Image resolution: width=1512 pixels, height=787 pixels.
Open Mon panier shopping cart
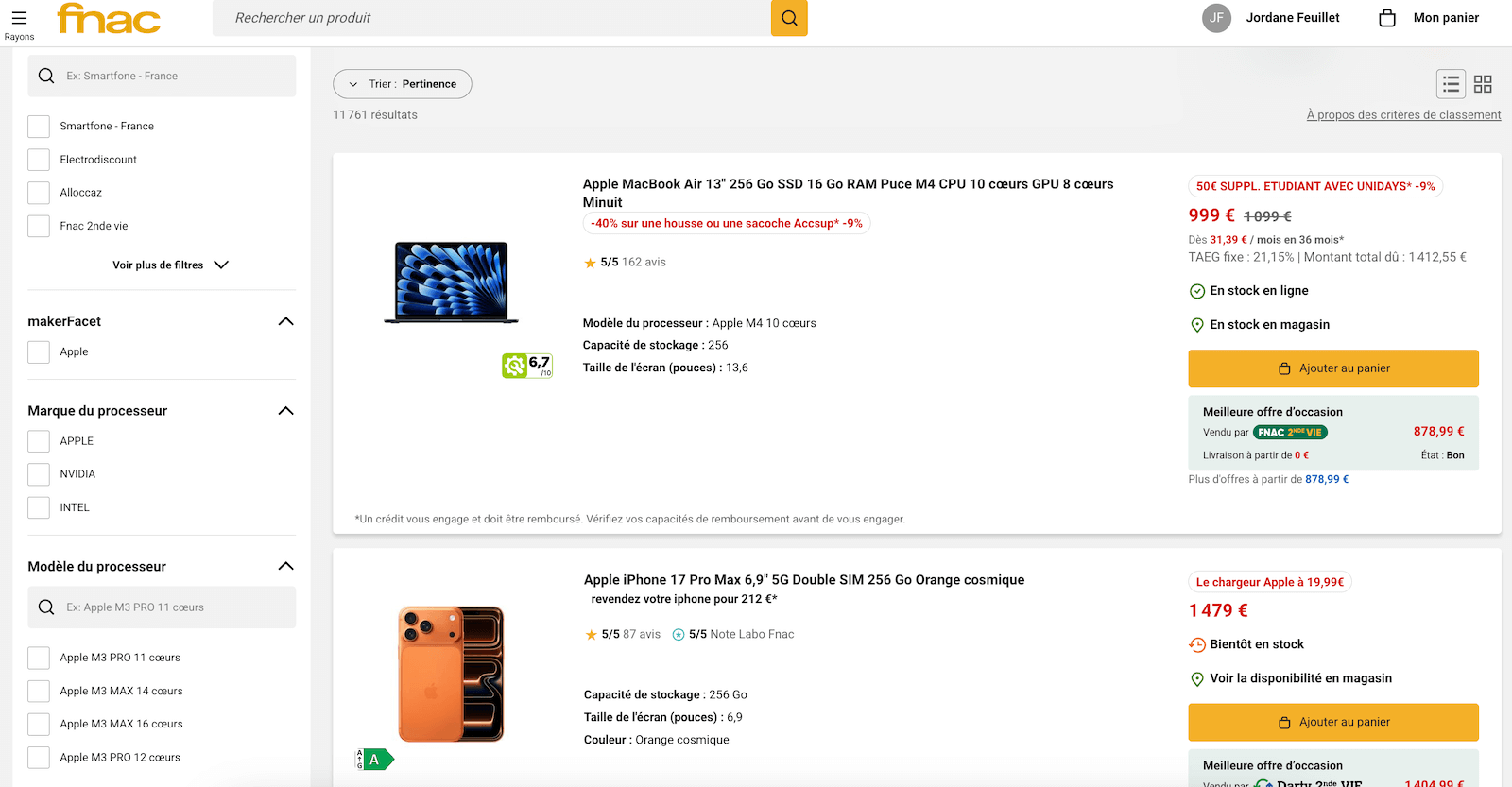pyautogui.click(x=1427, y=17)
